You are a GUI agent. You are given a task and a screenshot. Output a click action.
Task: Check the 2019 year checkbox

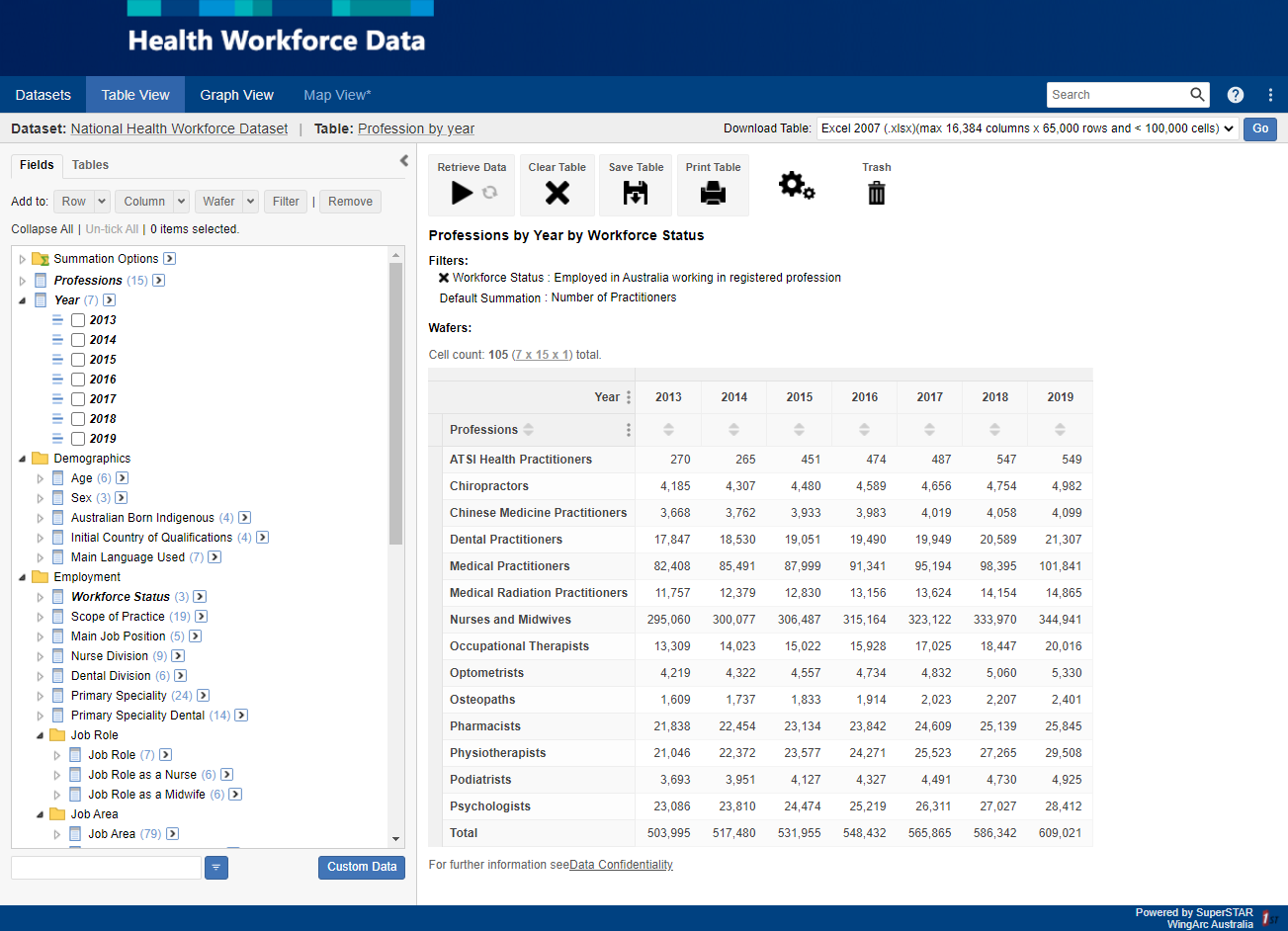tap(78, 439)
